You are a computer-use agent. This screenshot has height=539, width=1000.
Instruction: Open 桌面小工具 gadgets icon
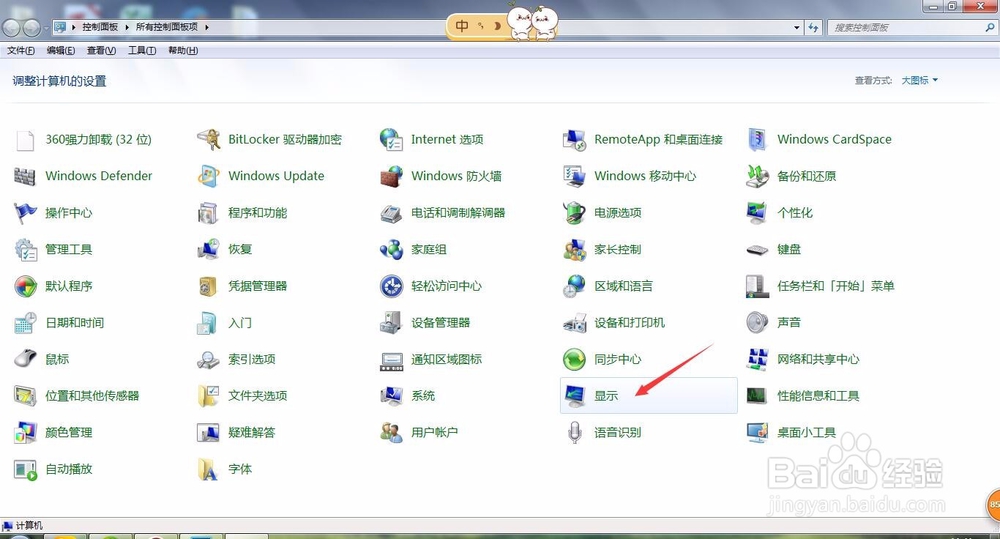[x=757, y=432]
